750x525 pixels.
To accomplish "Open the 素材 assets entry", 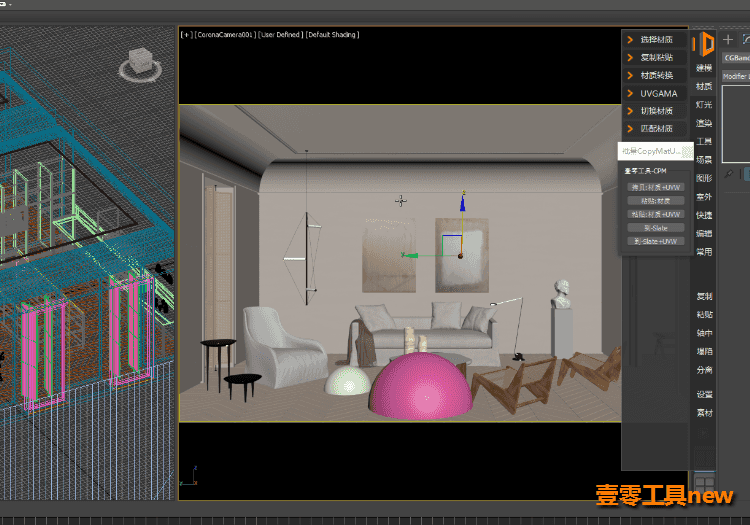I will pos(705,413).
